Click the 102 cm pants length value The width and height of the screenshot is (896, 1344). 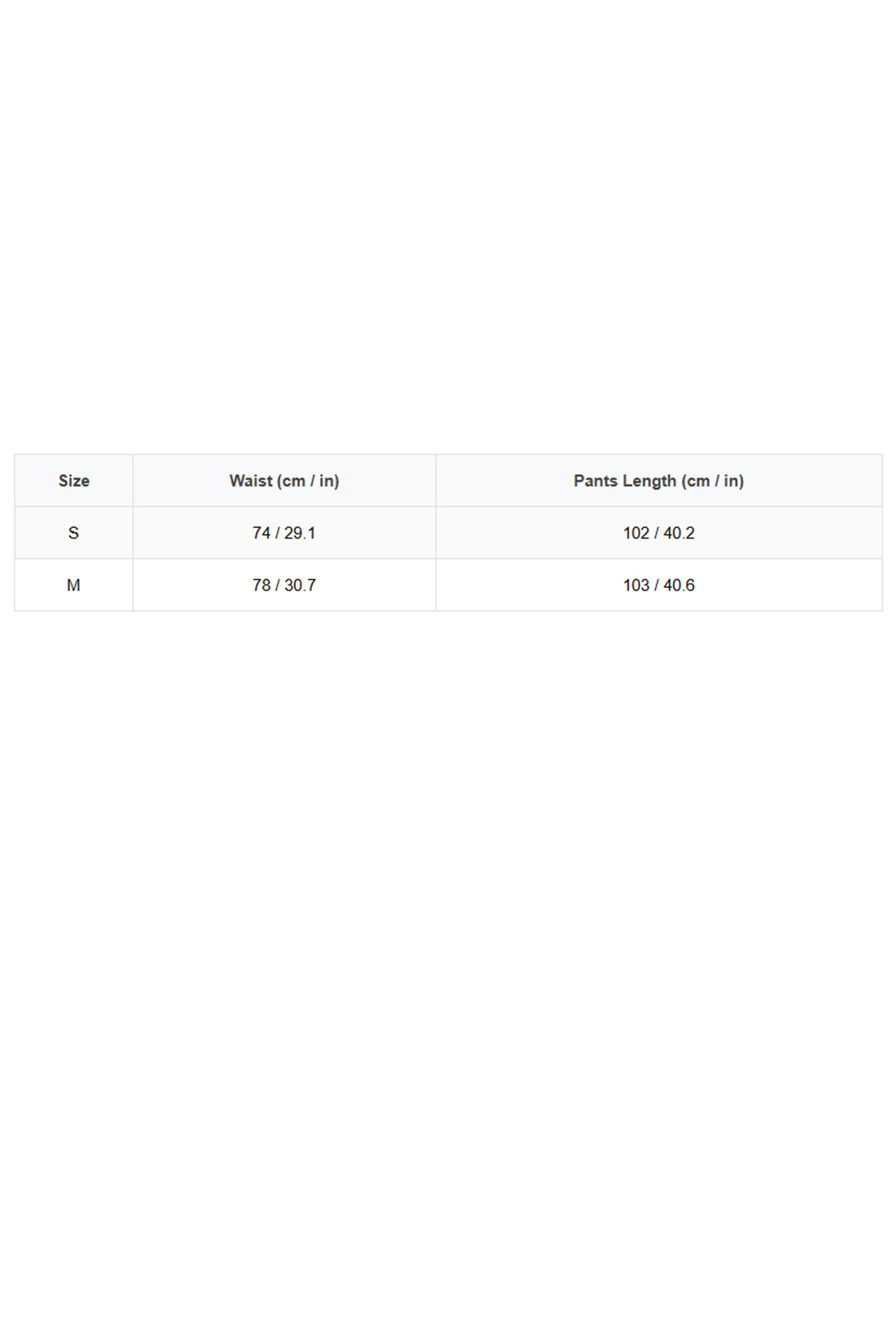coord(636,534)
